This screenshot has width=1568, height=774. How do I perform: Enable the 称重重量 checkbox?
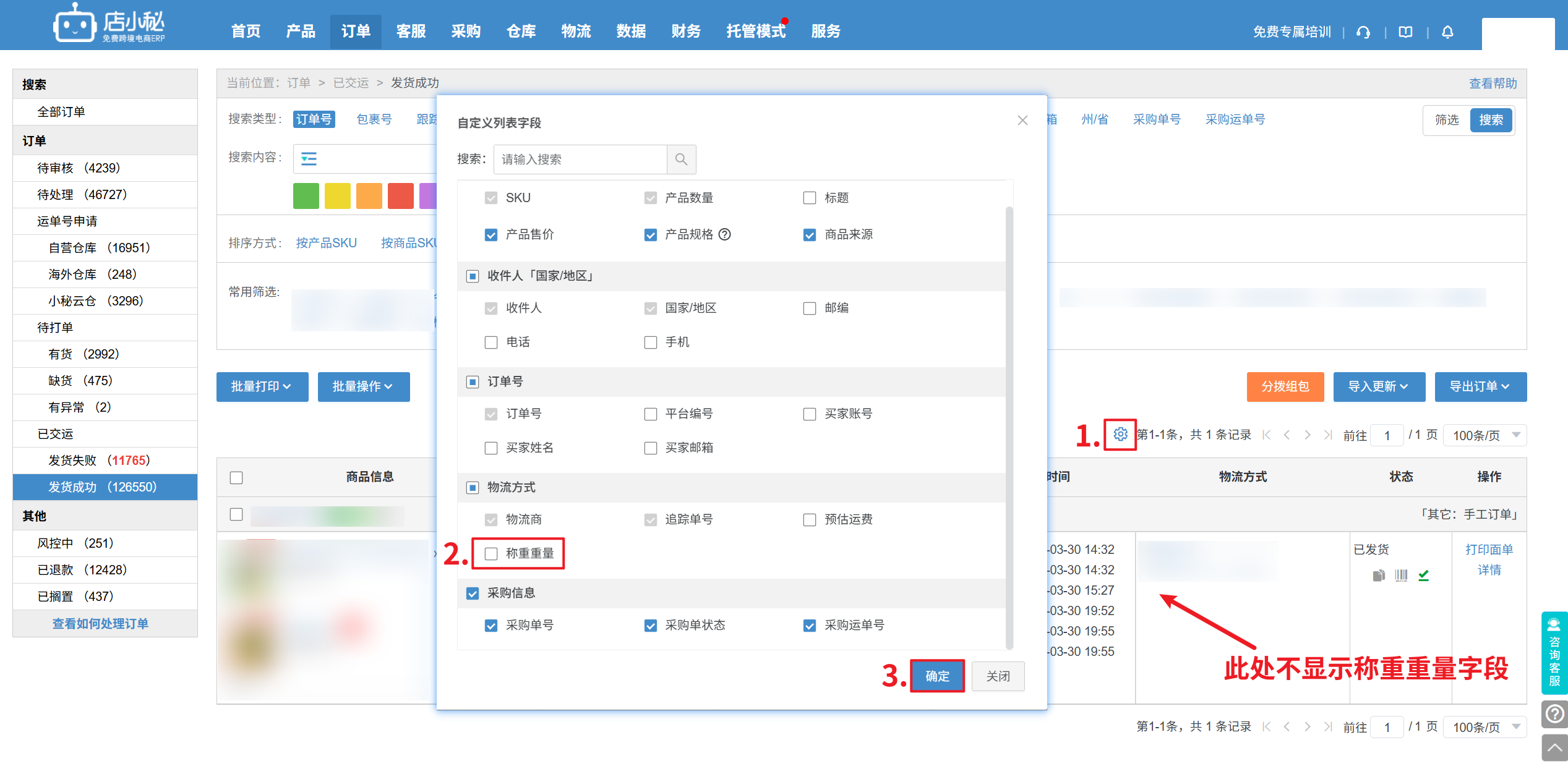click(x=491, y=553)
